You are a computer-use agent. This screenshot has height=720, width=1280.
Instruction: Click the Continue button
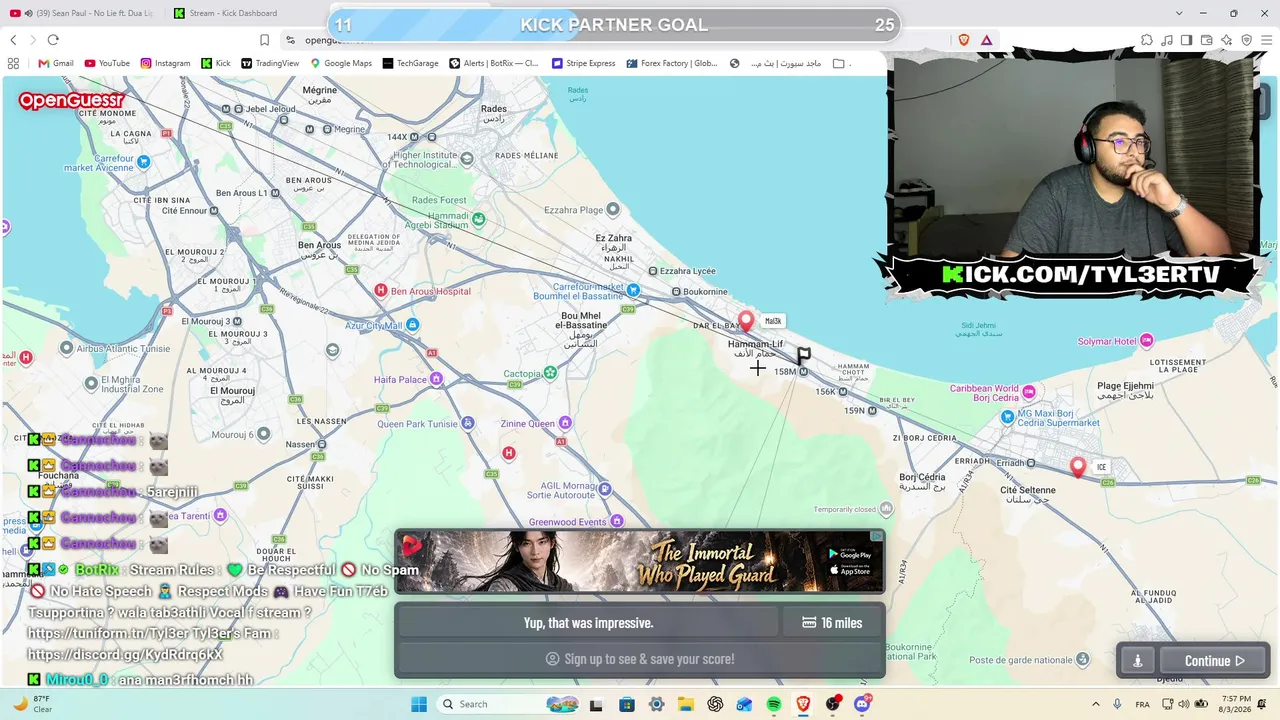(x=1215, y=660)
